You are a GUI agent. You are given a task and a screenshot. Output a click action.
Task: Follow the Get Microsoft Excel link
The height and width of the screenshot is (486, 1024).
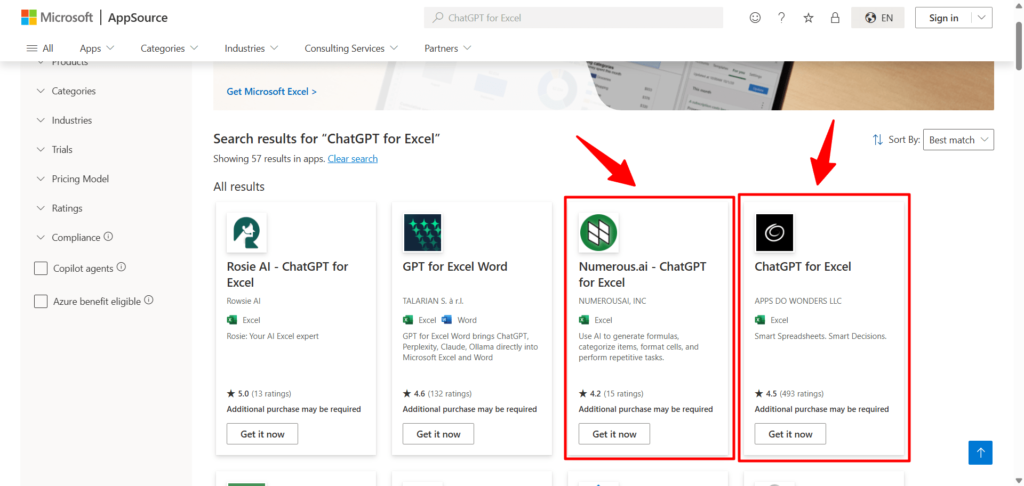(x=272, y=91)
